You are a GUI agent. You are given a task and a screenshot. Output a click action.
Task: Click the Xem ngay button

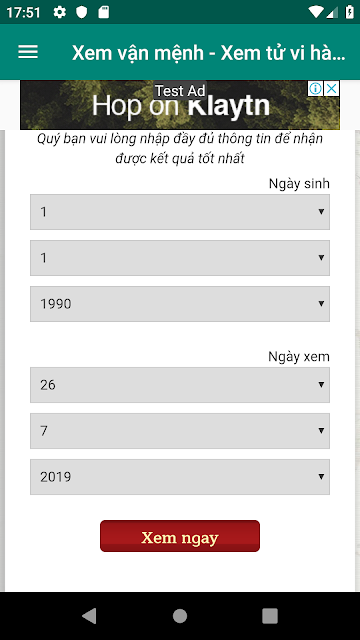point(180,536)
